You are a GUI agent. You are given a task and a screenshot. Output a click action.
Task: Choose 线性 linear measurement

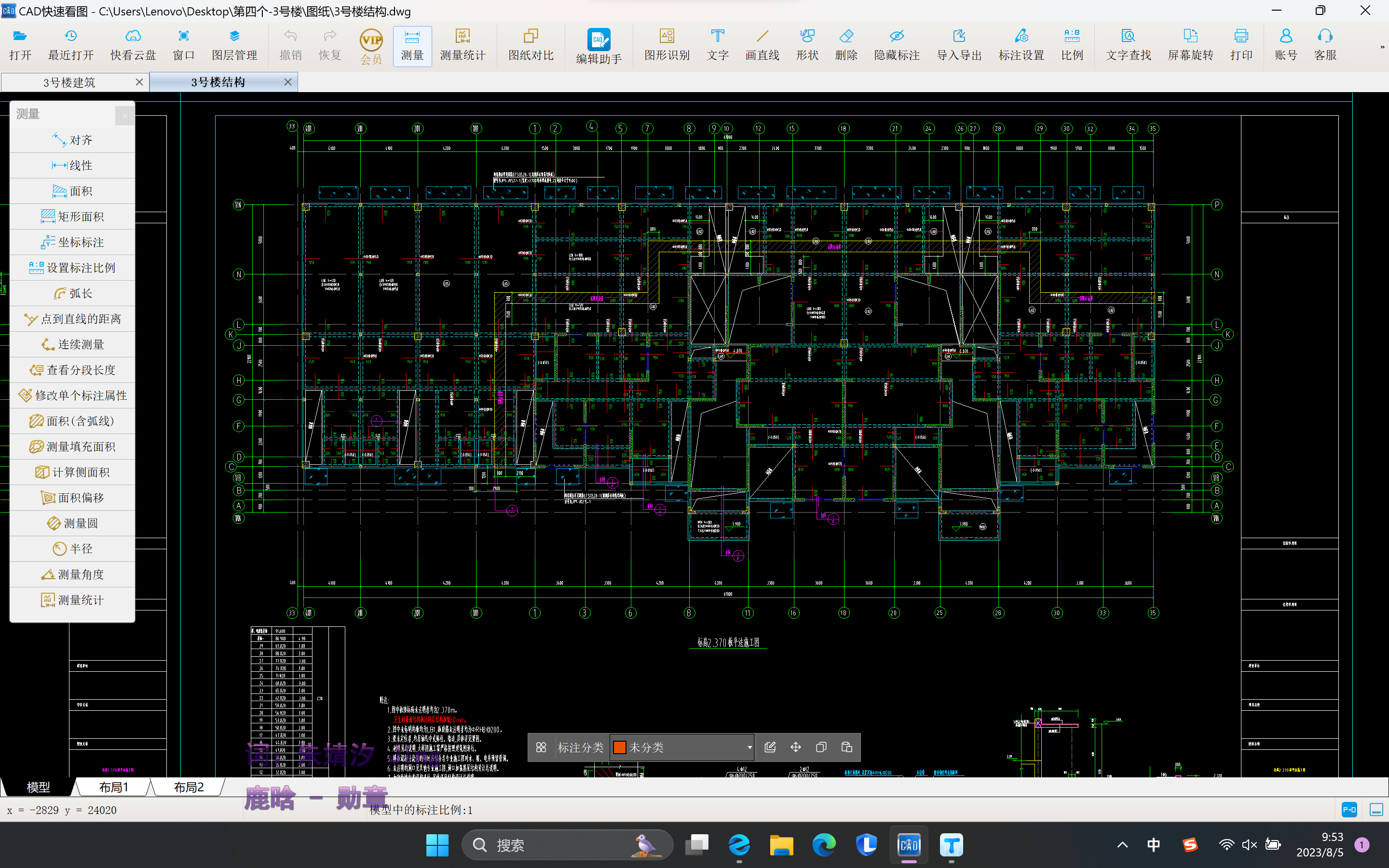[72, 165]
